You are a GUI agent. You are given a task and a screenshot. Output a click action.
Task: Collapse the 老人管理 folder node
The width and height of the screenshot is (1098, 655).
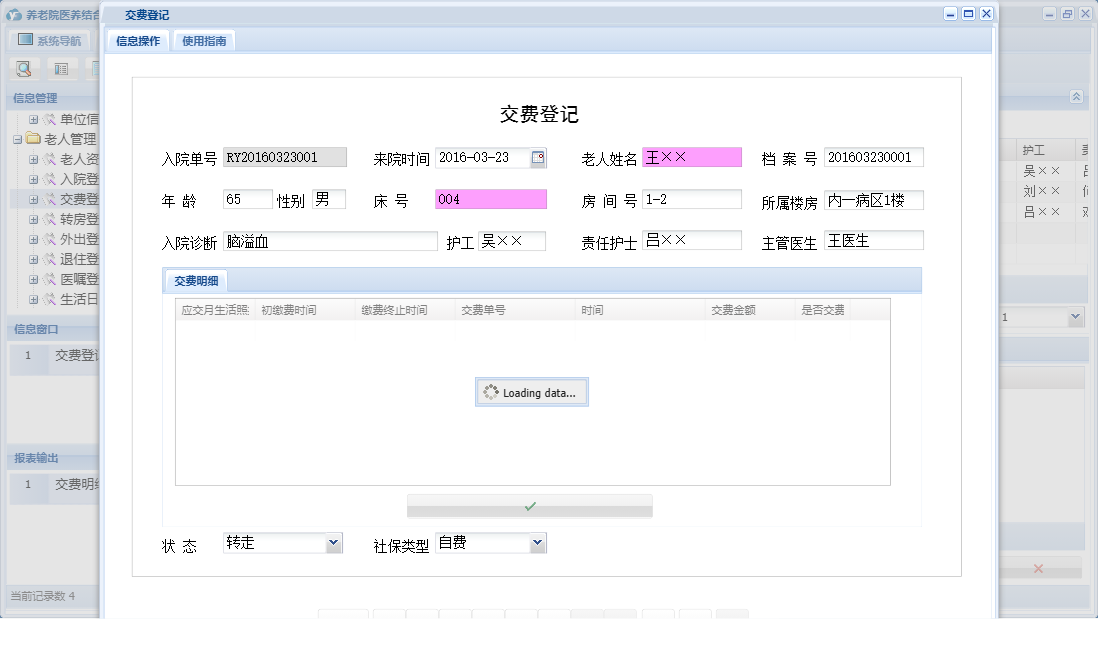18,140
